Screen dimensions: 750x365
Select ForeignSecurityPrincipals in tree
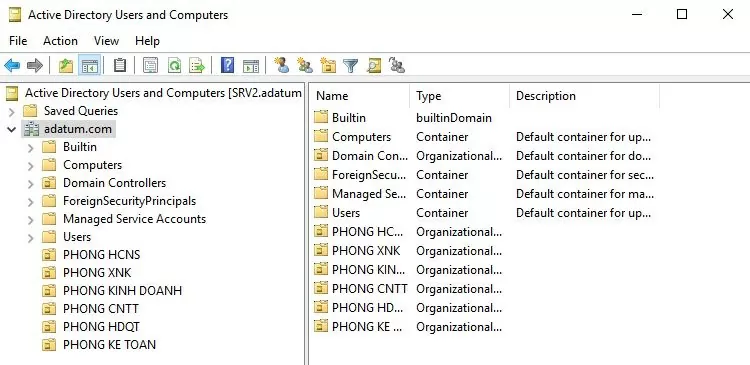pos(130,201)
